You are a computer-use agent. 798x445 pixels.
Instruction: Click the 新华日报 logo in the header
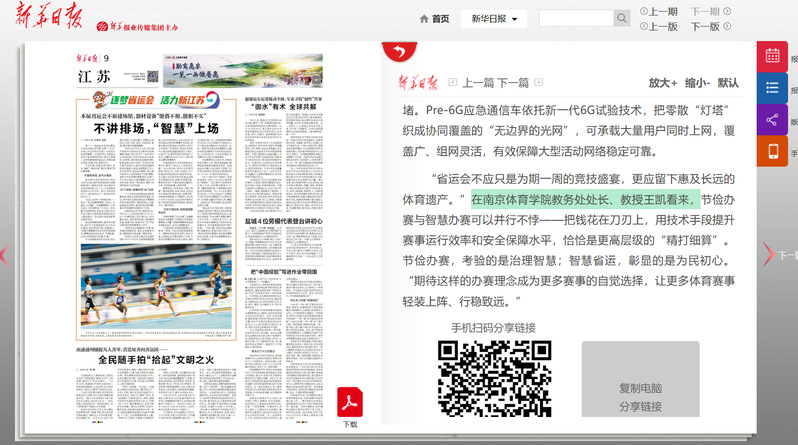tap(48, 15)
